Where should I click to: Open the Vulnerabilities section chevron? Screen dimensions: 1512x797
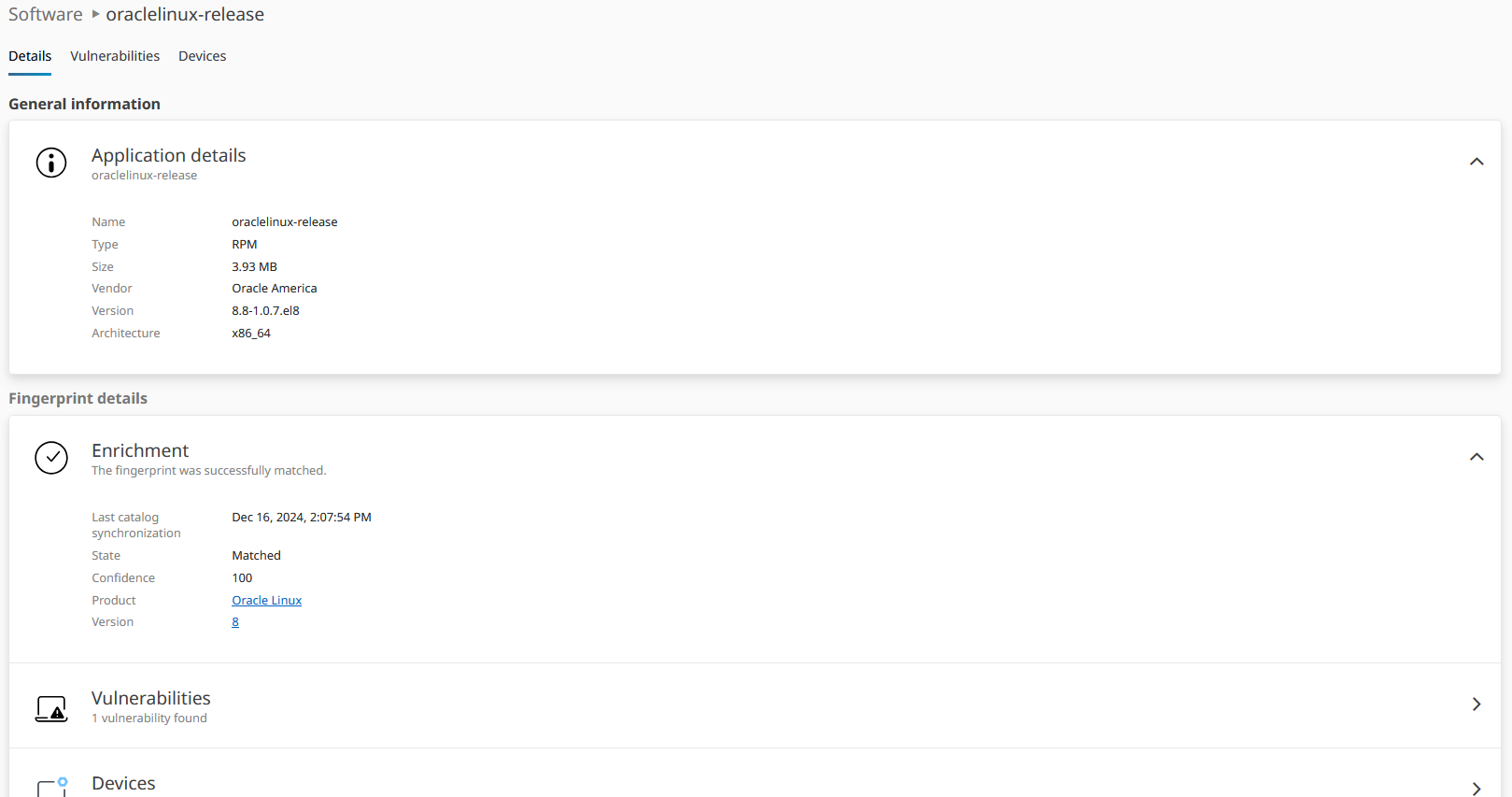pos(1476,704)
